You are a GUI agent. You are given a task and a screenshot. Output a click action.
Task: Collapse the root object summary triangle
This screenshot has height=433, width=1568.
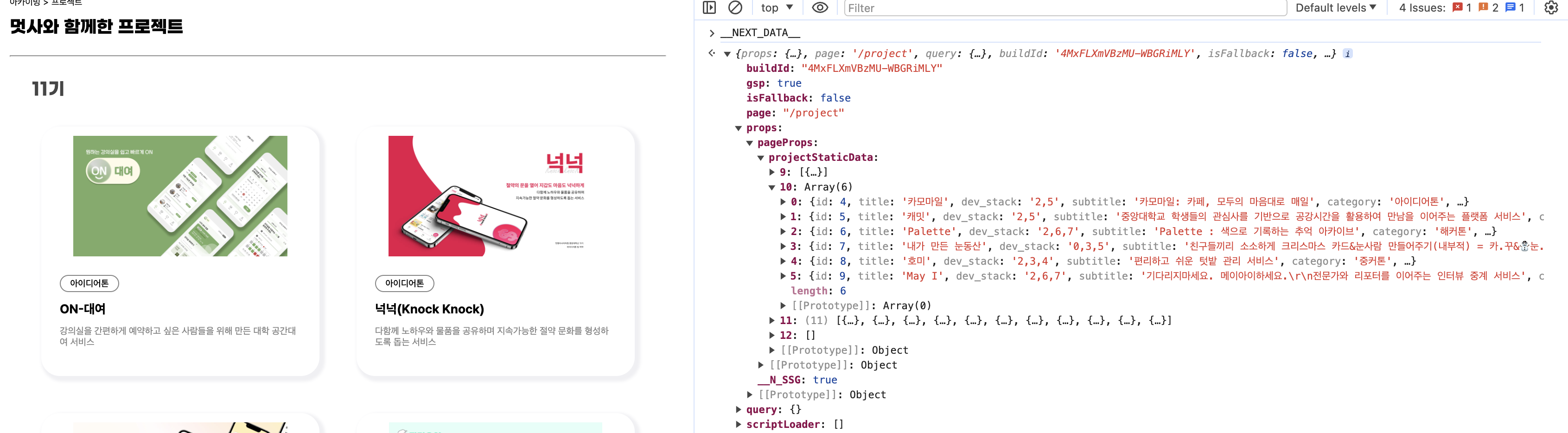(x=727, y=54)
